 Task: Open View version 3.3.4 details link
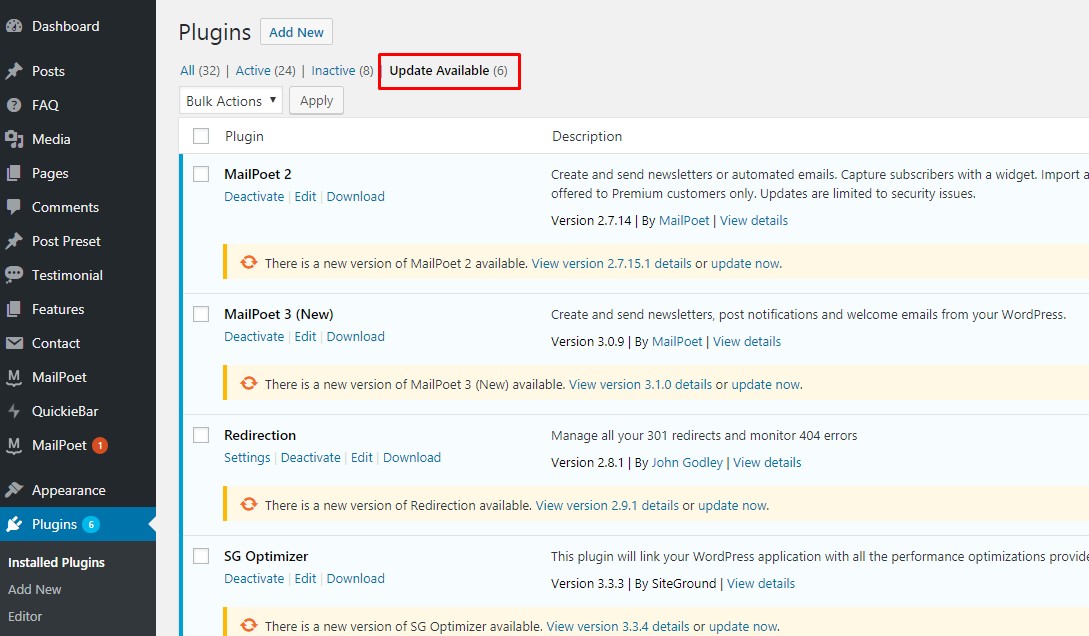click(x=618, y=626)
